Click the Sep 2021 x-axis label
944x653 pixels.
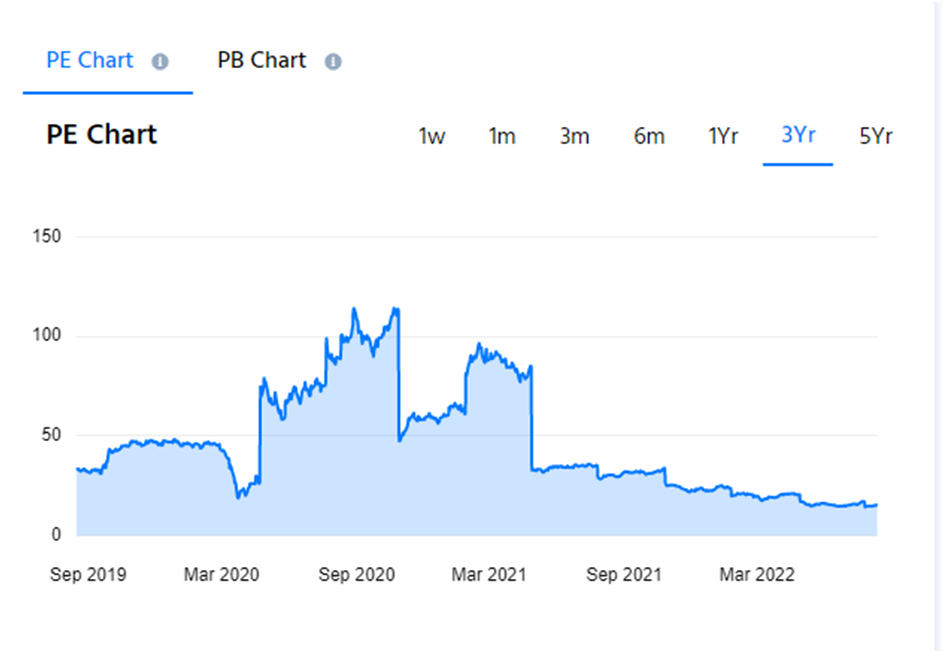(x=623, y=575)
